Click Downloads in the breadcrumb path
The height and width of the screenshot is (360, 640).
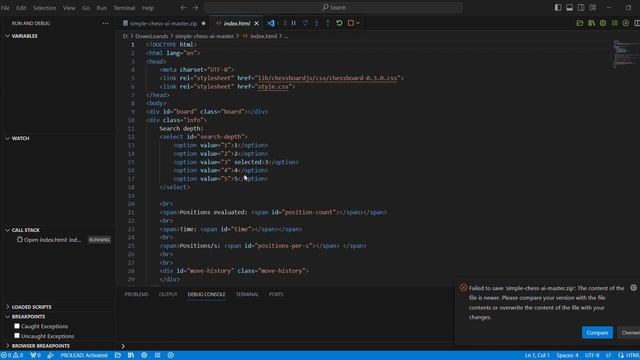tap(151, 36)
